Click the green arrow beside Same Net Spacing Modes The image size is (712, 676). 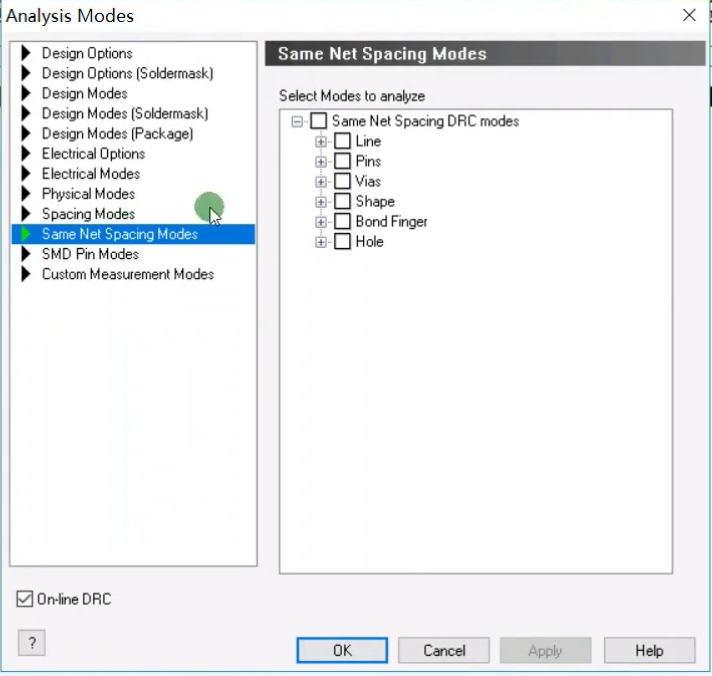pyautogui.click(x=26, y=234)
